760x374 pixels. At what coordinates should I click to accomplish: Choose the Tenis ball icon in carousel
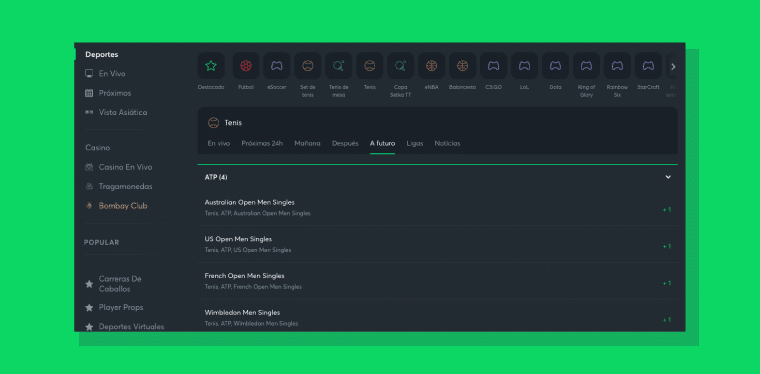pos(370,66)
